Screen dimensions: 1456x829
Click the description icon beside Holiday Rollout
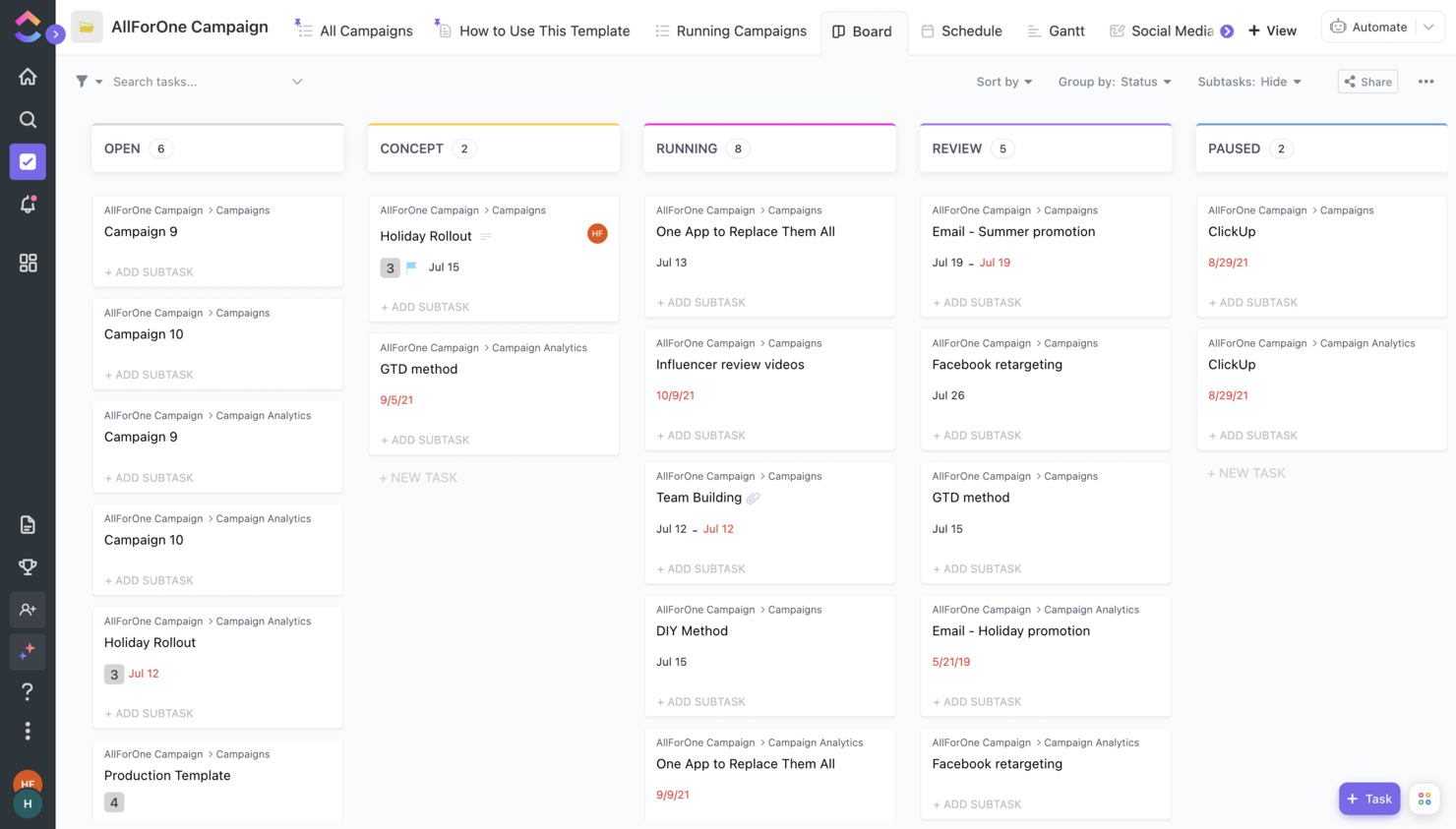pos(486,236)
